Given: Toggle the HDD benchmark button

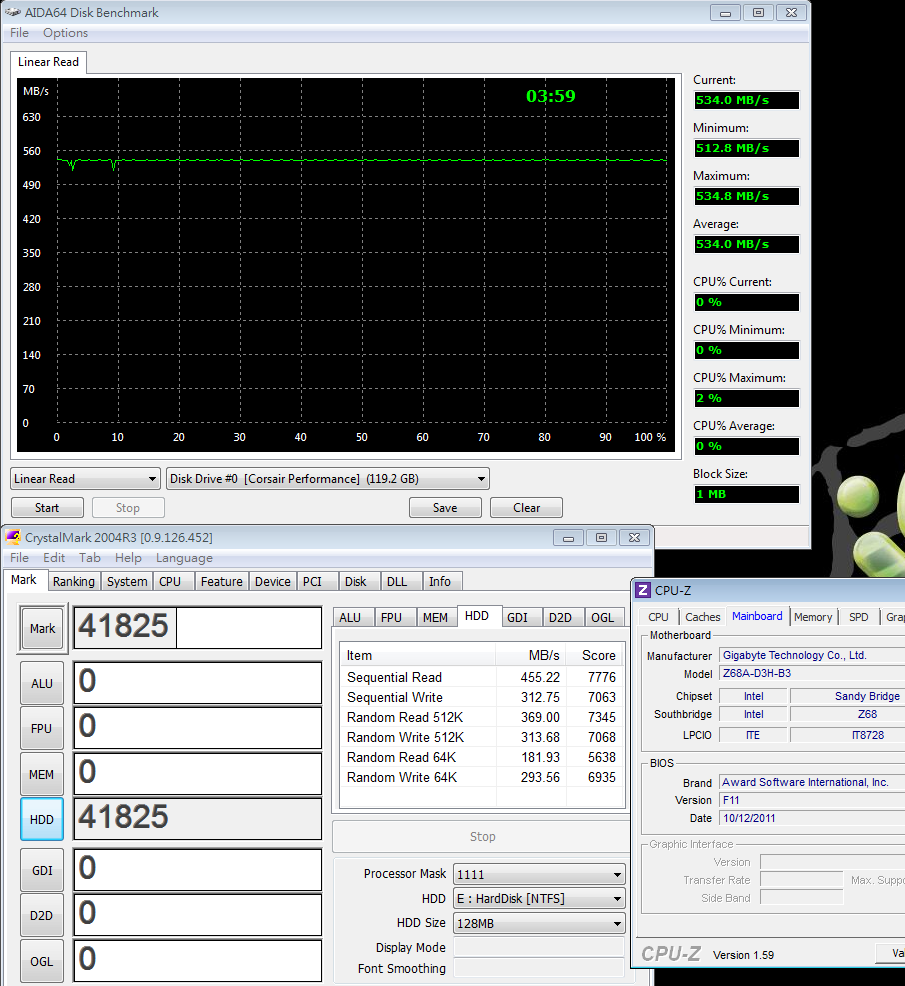Looking at the screenshot, I should click(42, 820).
